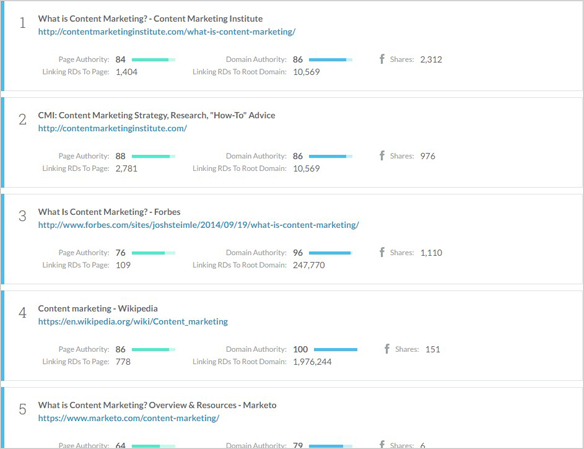Click the Linking RDs To Root Domain value 1,976,244
Viewport: 584px width, 449px height.
(312, 362)
